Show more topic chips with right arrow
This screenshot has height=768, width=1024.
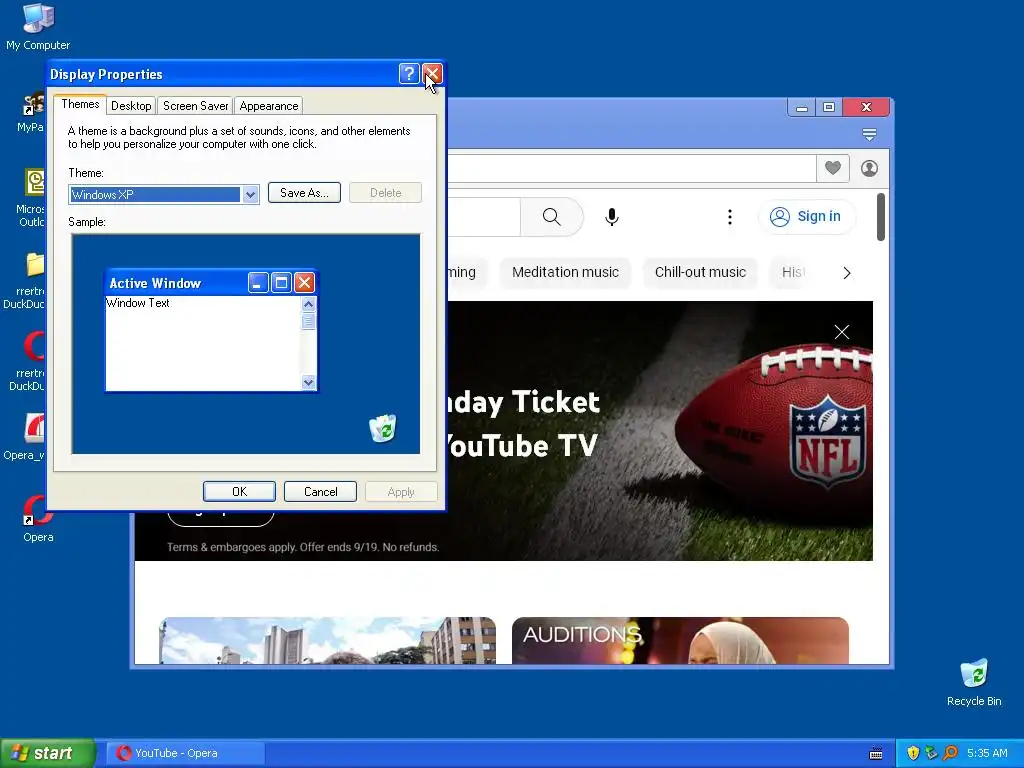pos(847,273)
